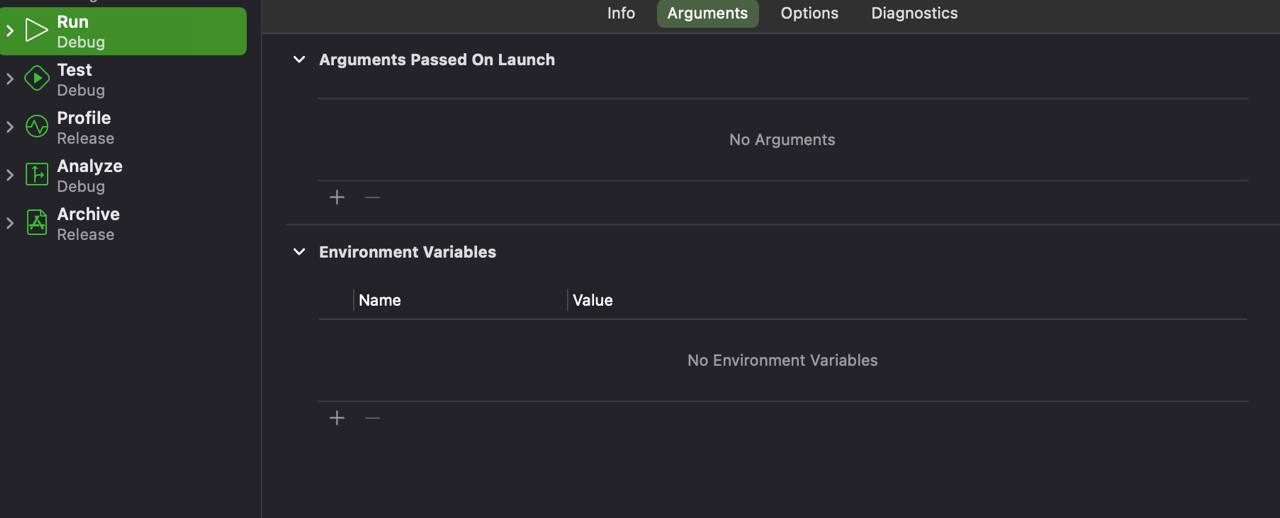Switch to the Diagnostics tab

click(914, 13)
